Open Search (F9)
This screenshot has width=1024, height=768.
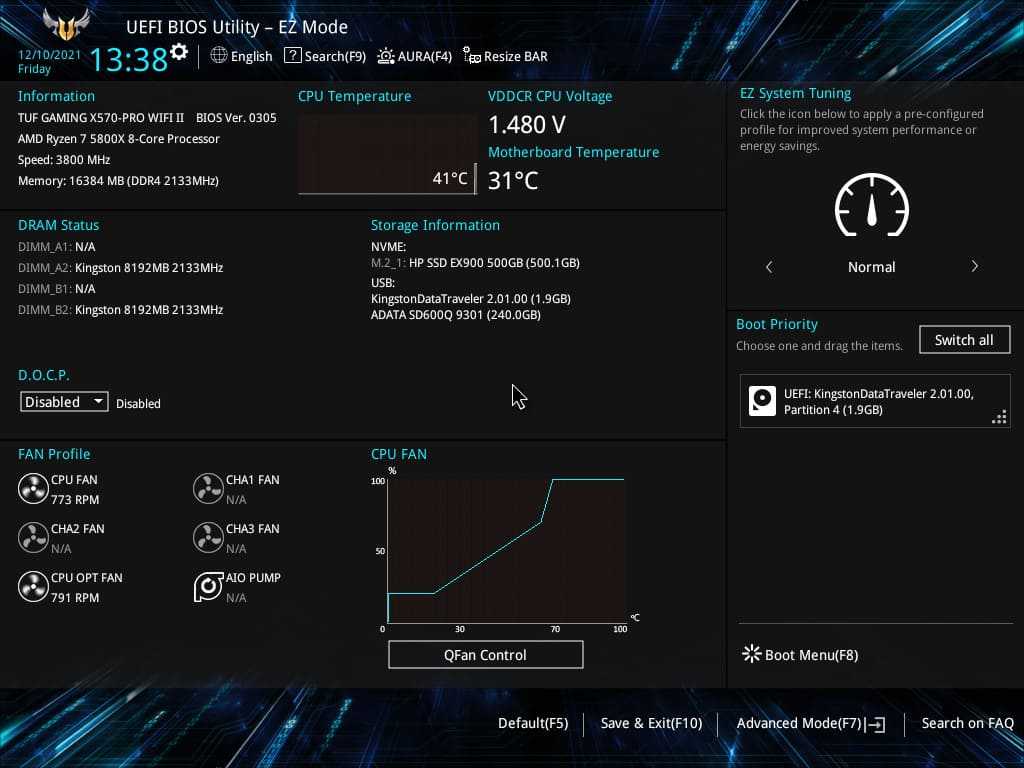(325, 56)
